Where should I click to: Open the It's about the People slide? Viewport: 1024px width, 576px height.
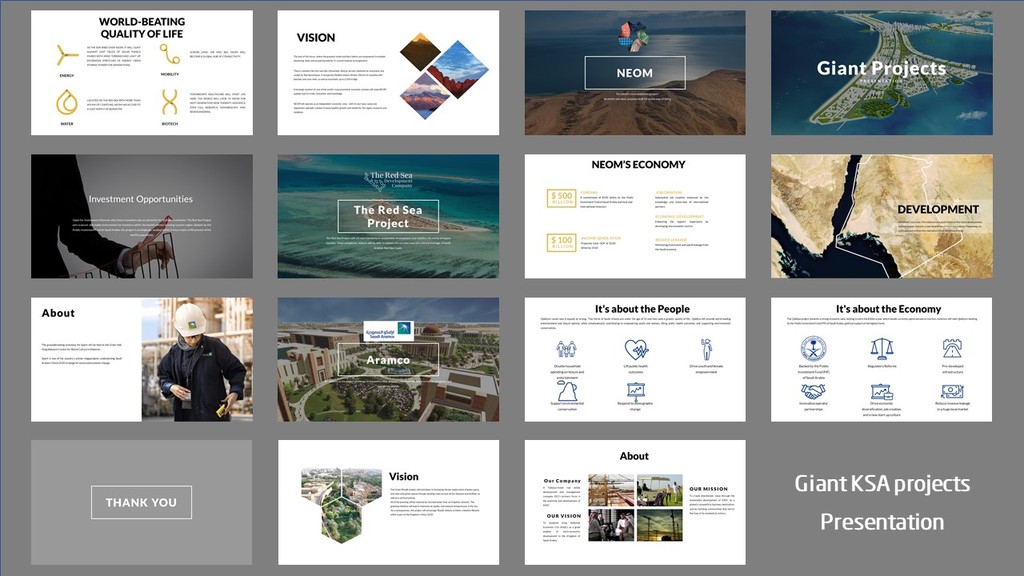pyautogui.click(x=635, y=360)
